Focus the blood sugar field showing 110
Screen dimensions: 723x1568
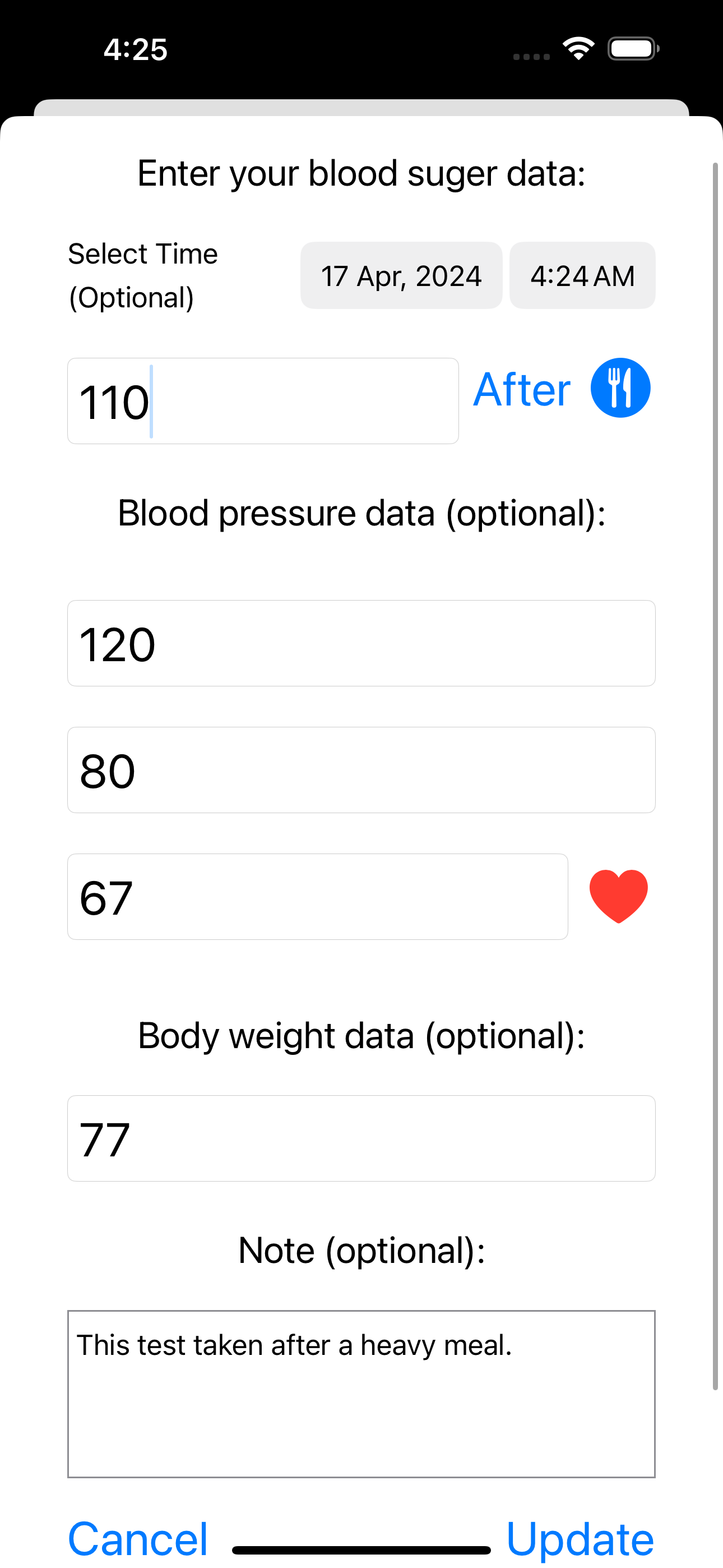coord(262,401)
